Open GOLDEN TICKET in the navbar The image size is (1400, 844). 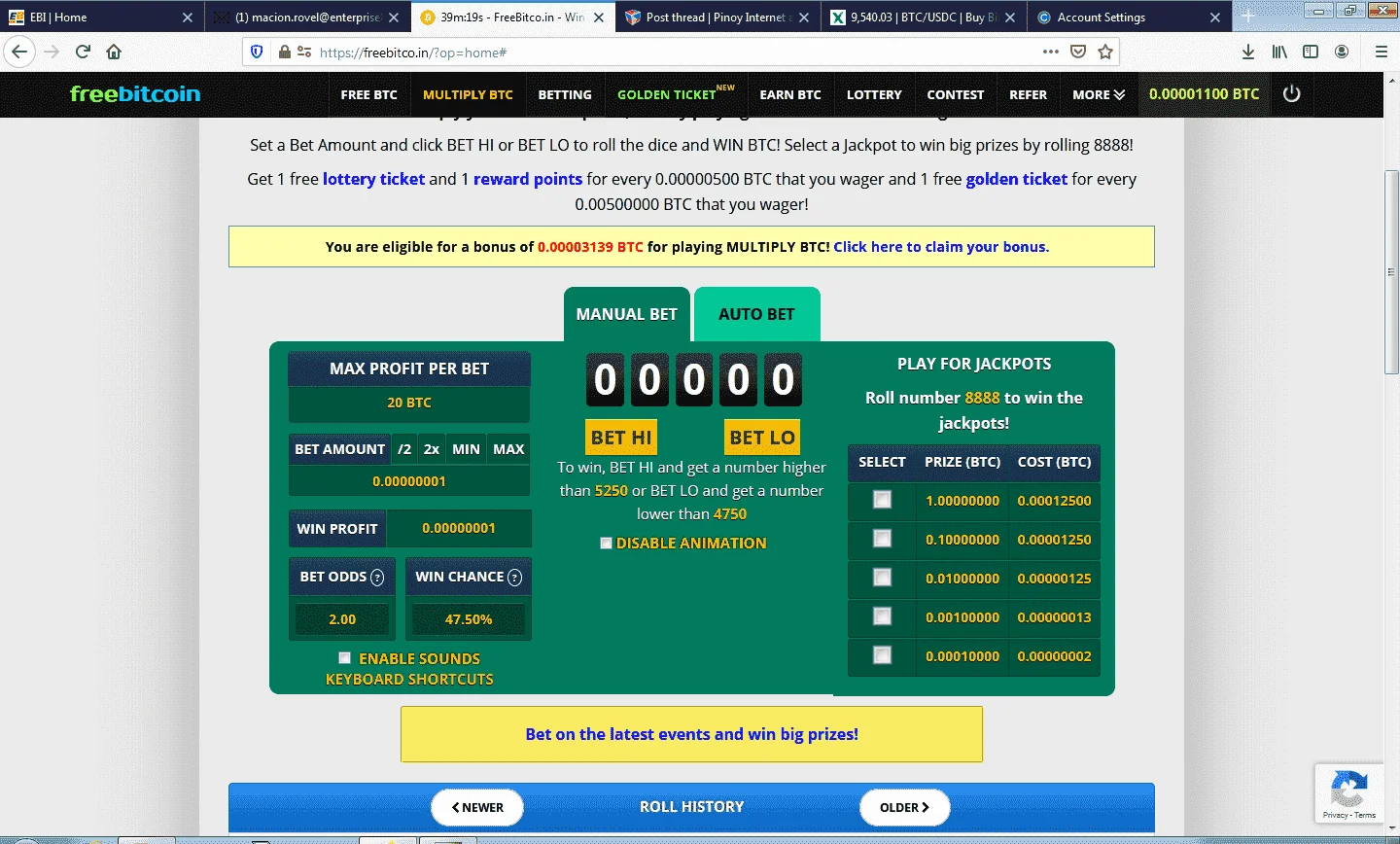coord(676,94)
